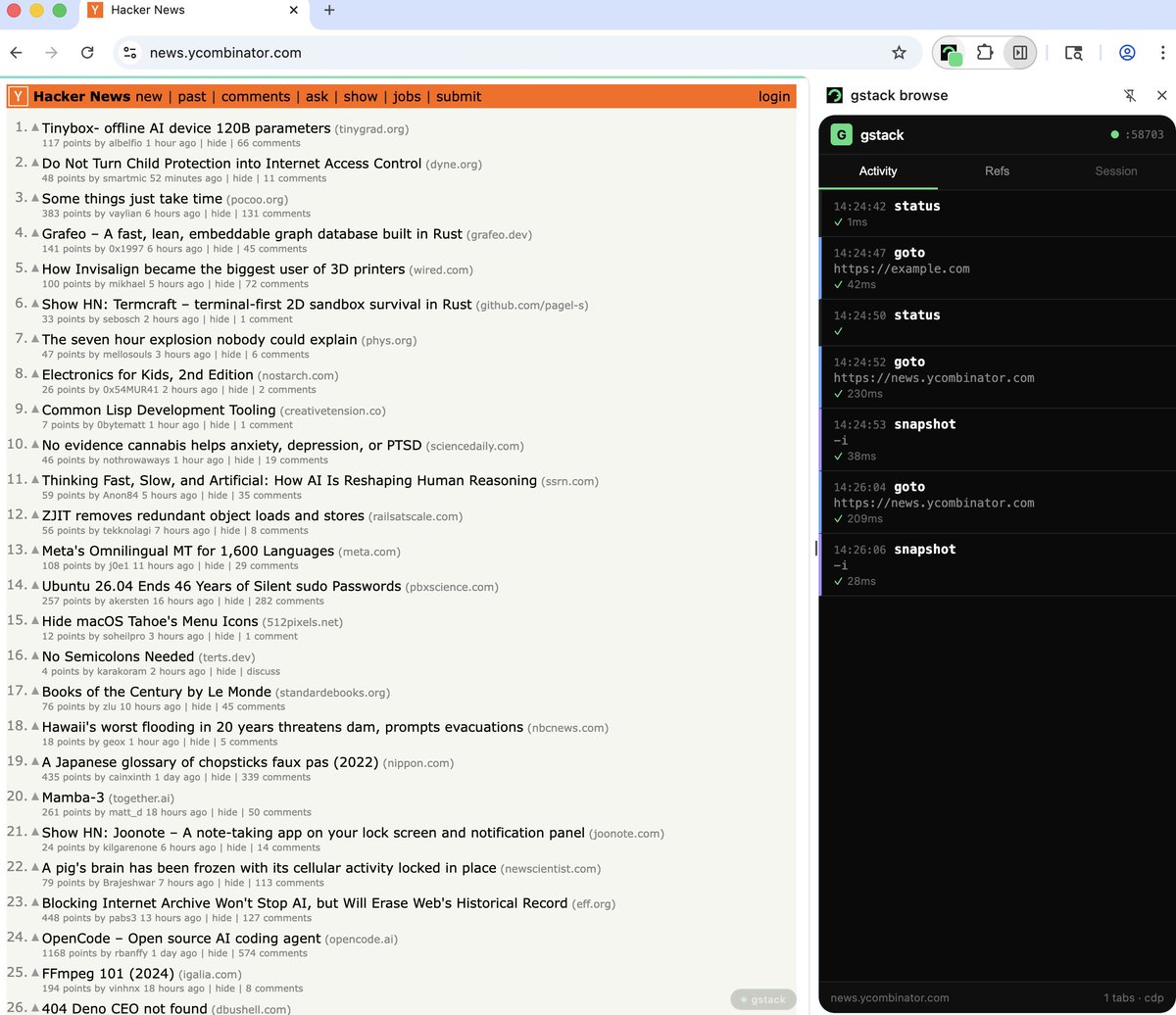
Task: Select the 14:24:42 status activity entry
Action: (x=997, y=214)
